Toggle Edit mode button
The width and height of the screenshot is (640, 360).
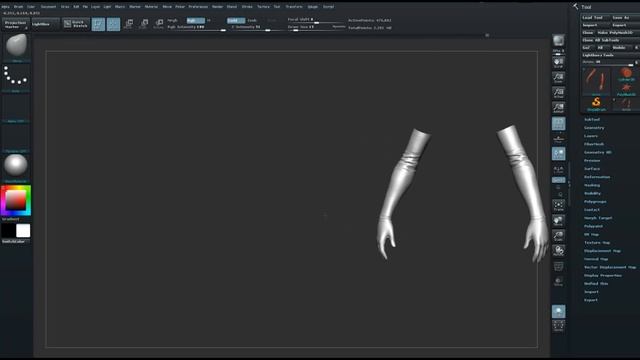[98, 24]
